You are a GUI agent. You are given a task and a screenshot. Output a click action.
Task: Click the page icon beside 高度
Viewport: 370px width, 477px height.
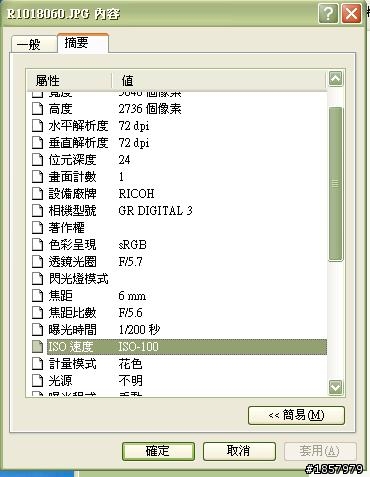pyautogui.click(x=37, y=109)
